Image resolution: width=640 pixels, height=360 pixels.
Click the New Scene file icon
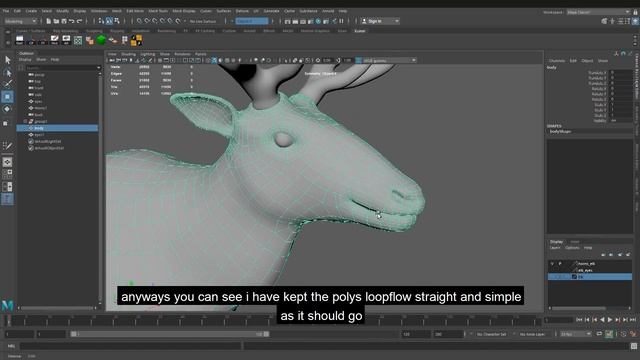coord(49,21)
